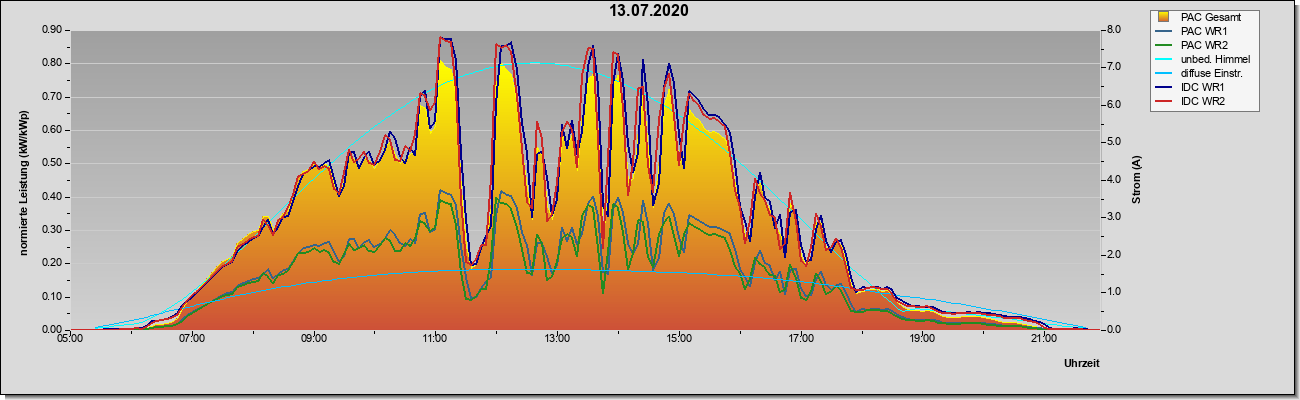
Task: Click the chart title 13.07.2020
Action: pos(650,11)
